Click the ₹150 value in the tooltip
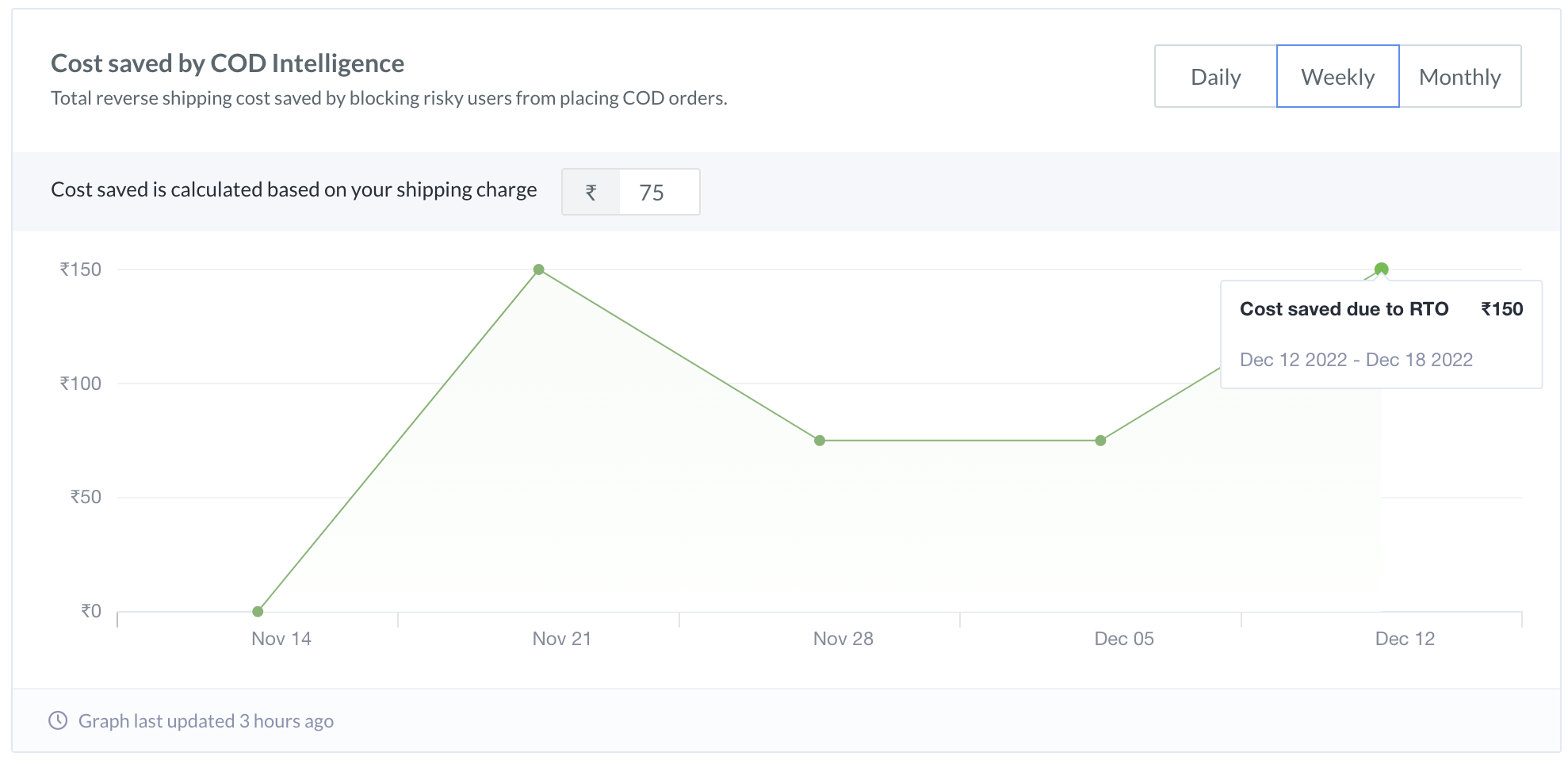 1502,309
